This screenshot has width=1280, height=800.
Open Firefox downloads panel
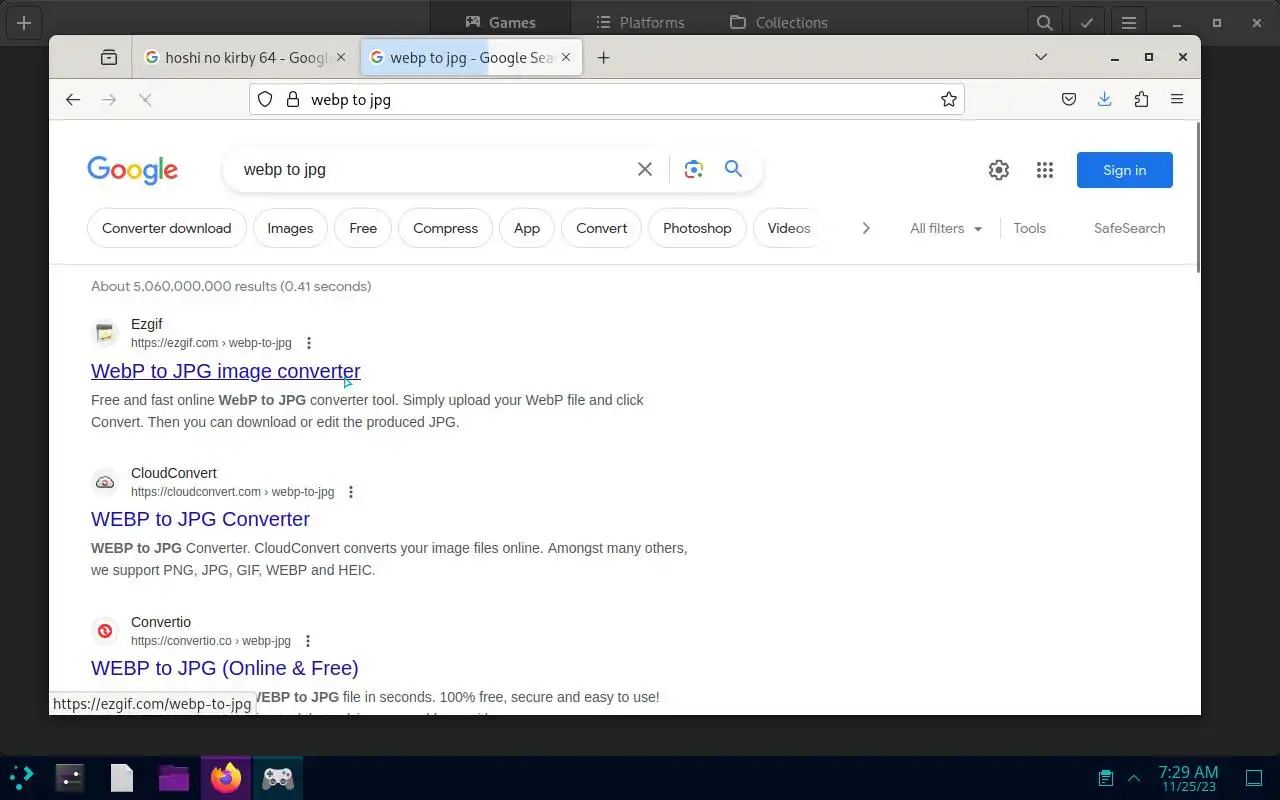1104,99
